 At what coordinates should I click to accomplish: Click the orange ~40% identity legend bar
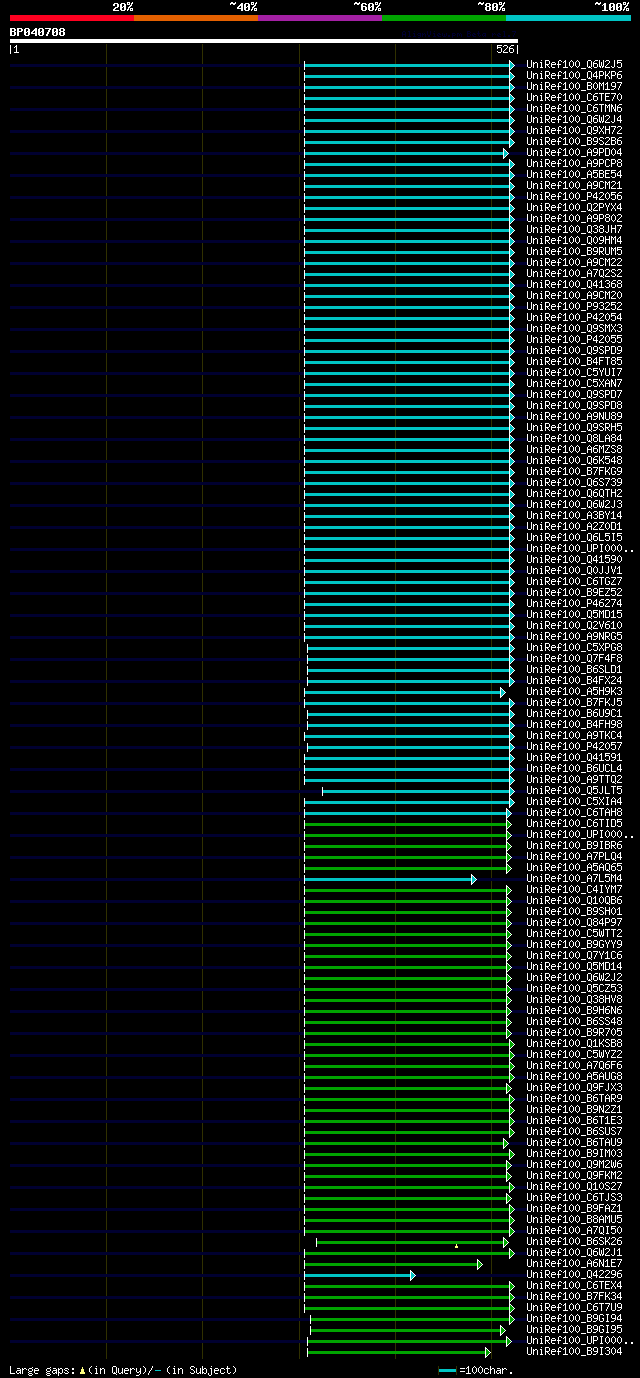[196, 18]
